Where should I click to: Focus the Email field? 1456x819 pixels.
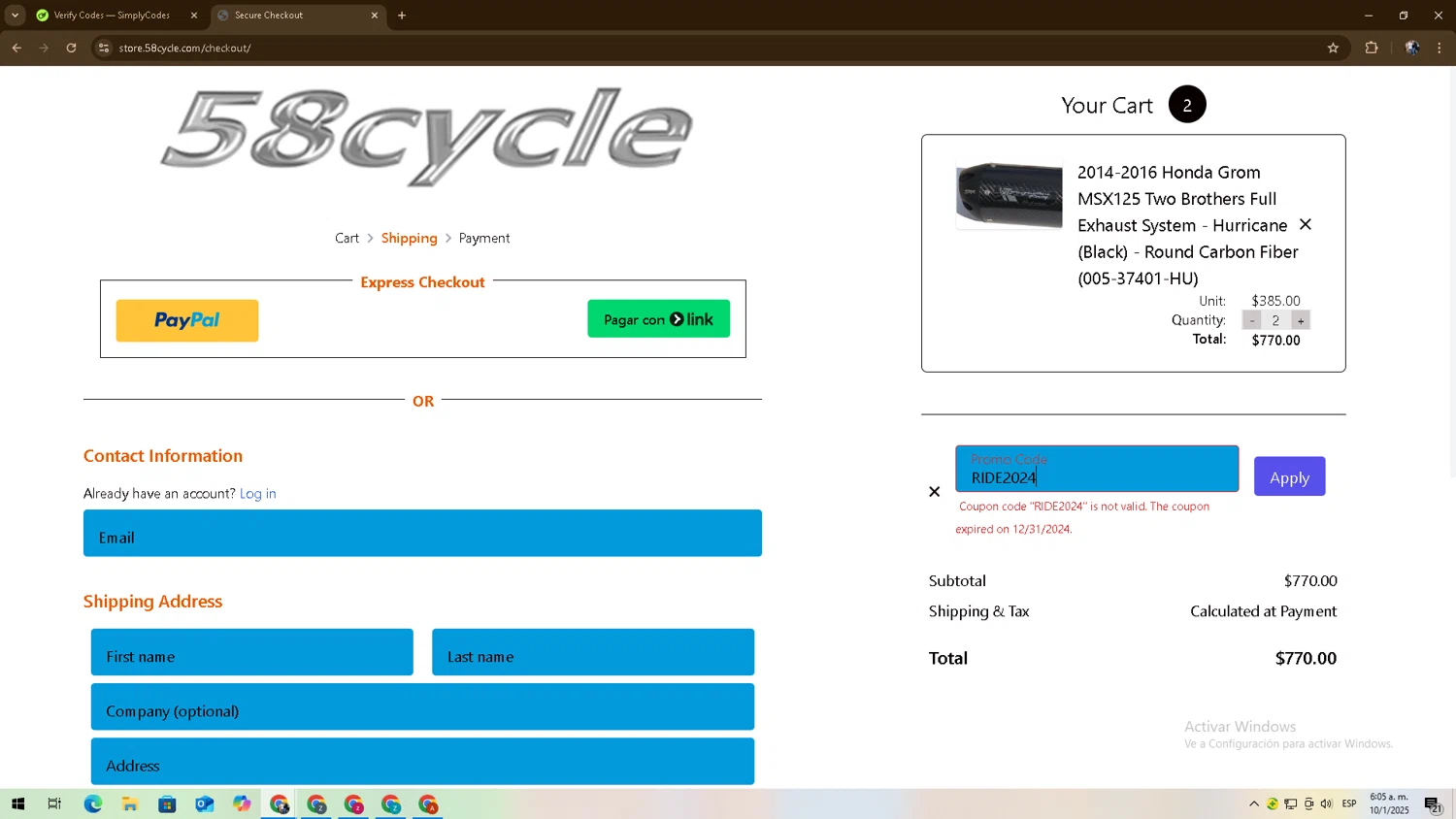click(422, 533)
